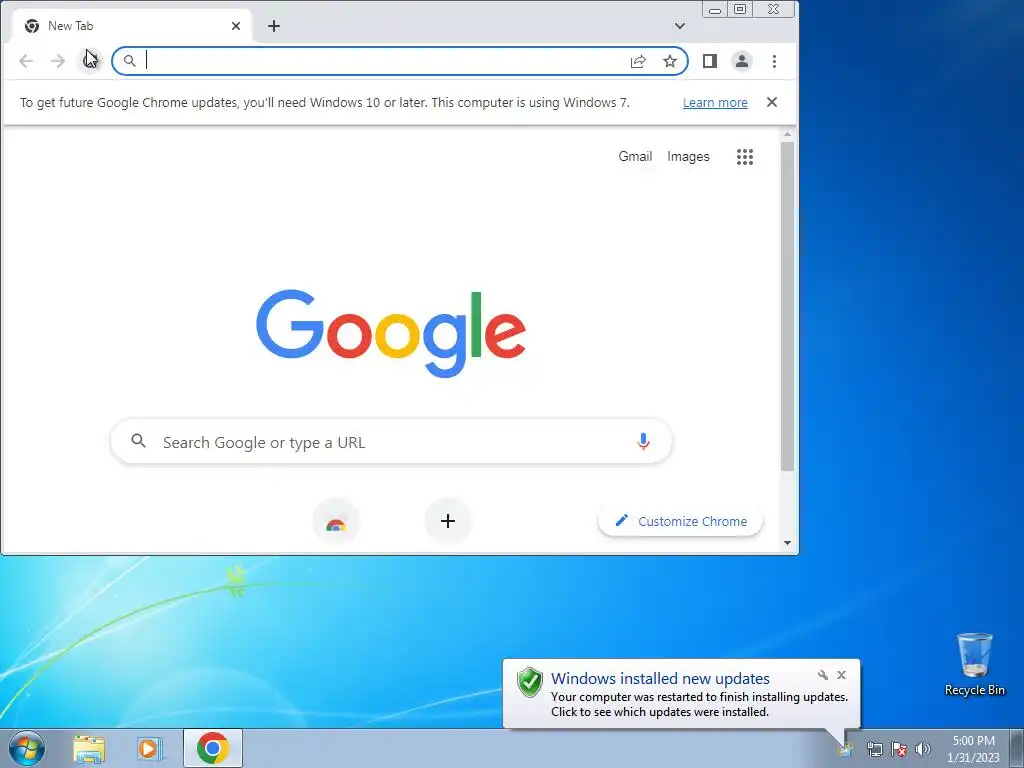The height and width of the screenshot is (768, 1024).
Task: Start voice search with the microphone icon
Action: click(643, 442)
